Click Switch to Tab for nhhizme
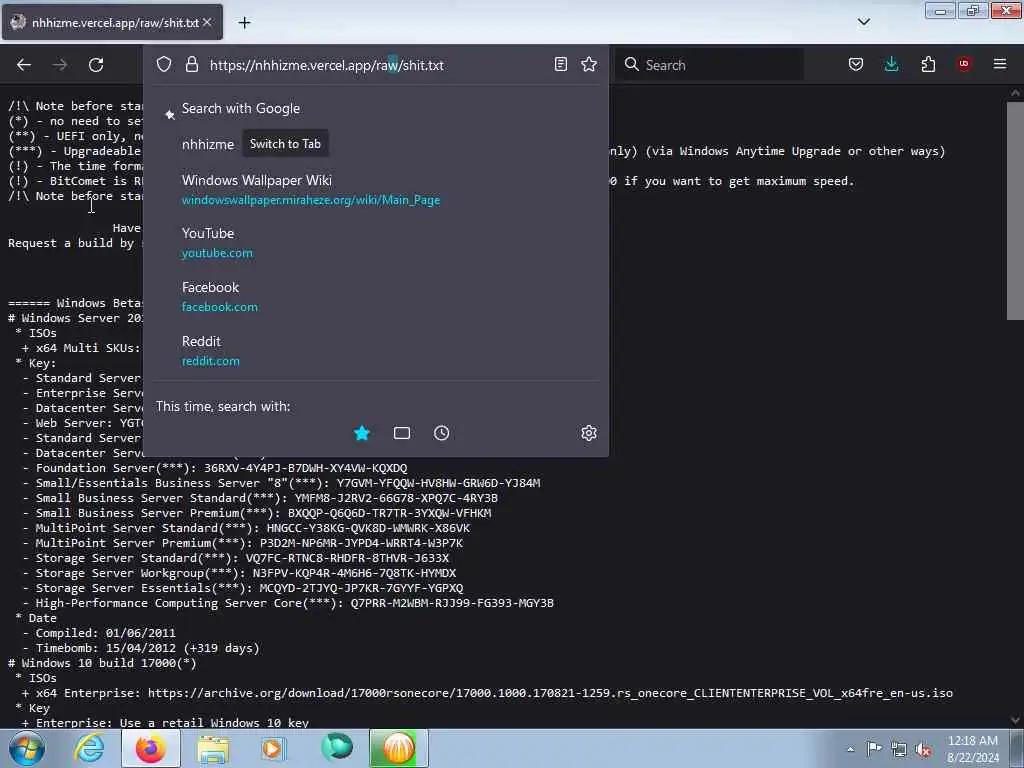The width and height of the screenshot is (1024, 768). (285, 144)
